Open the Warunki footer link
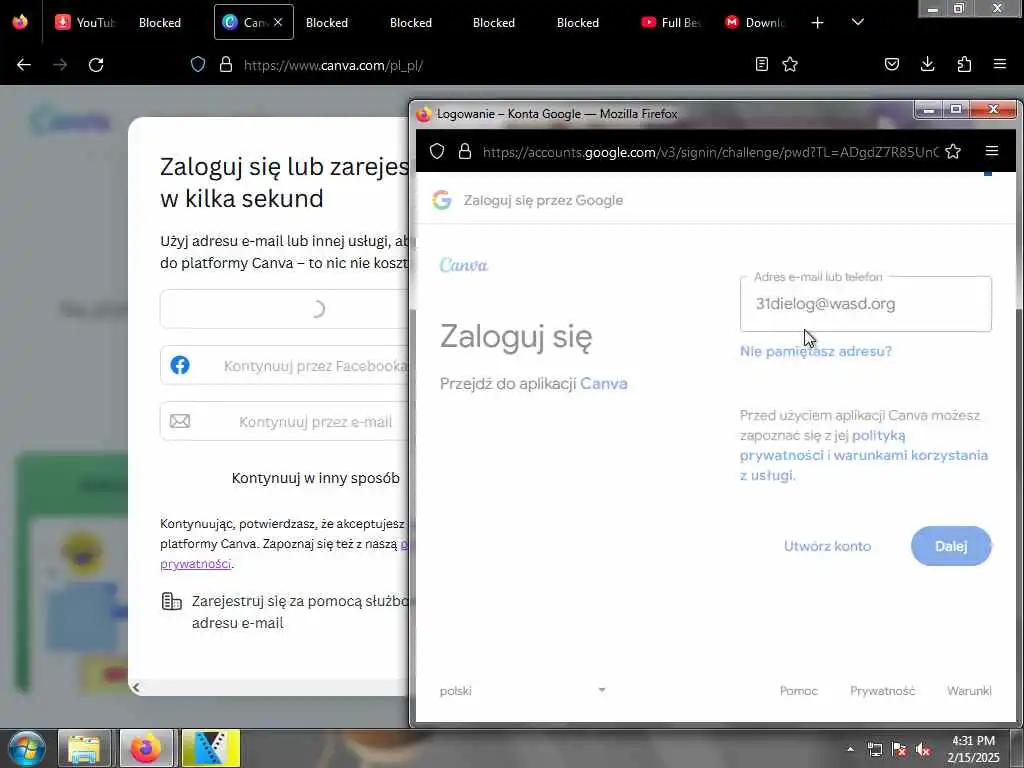 pyautogui.click(x=968, y=690)
